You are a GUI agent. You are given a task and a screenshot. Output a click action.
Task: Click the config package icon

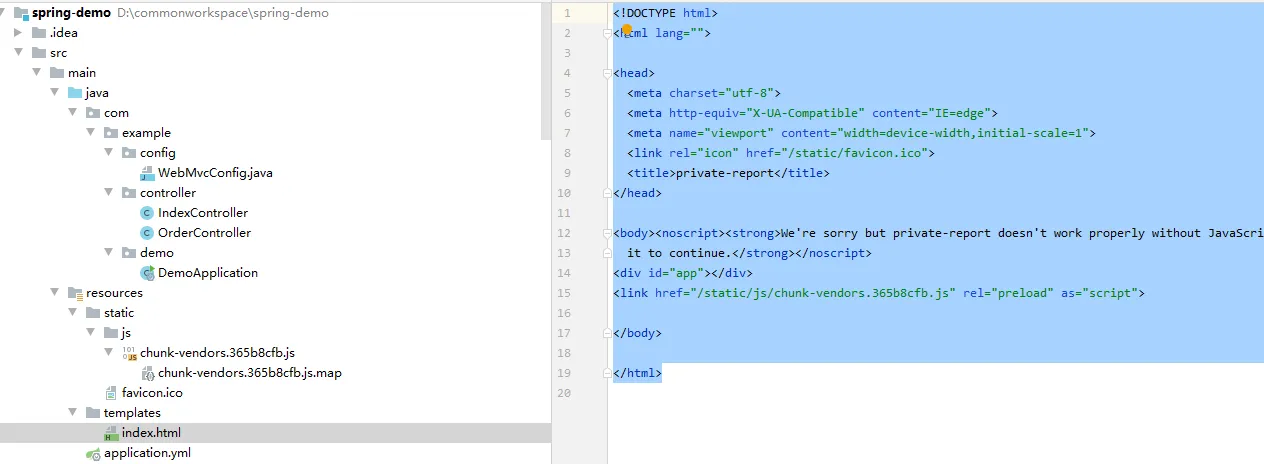129,153
